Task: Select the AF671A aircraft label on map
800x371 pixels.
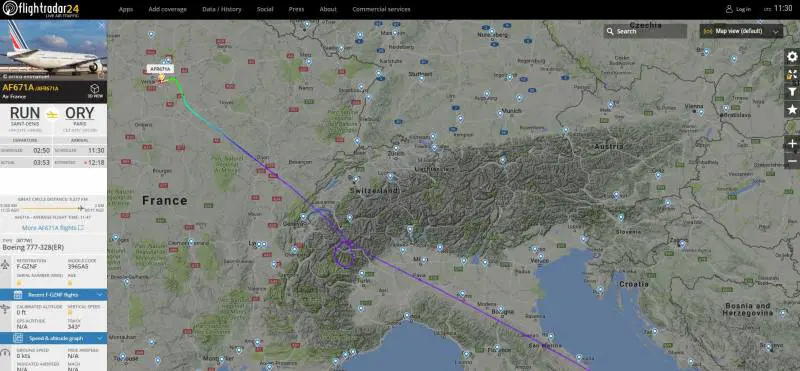Action: click(161, 68)
